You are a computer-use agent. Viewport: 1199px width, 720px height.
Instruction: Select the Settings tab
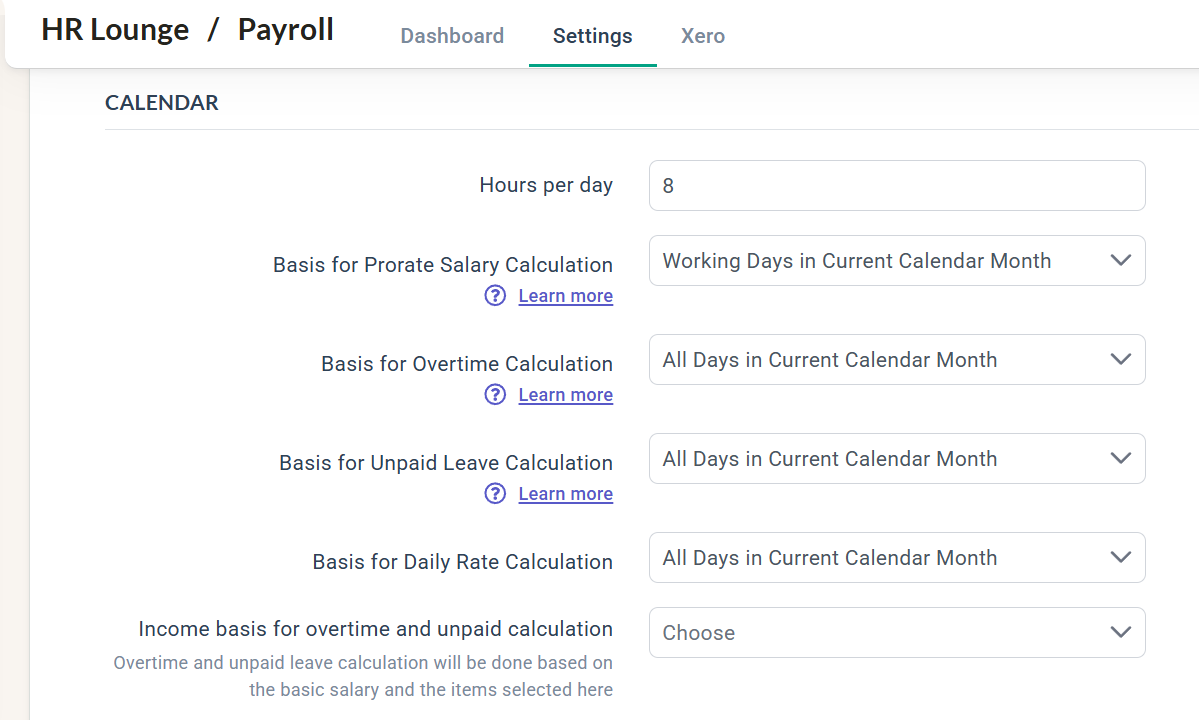point(592,35)
